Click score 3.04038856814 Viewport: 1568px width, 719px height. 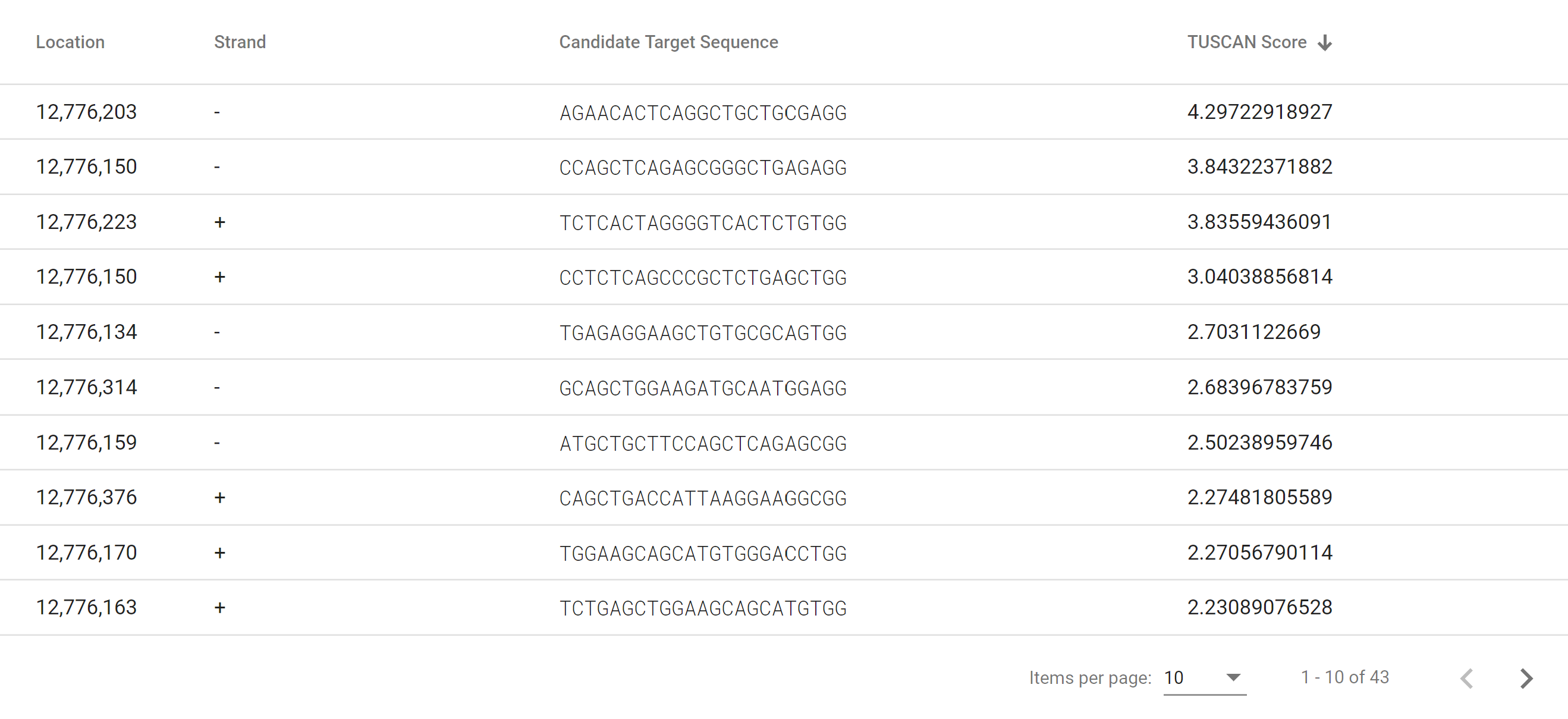point(1259,277)
